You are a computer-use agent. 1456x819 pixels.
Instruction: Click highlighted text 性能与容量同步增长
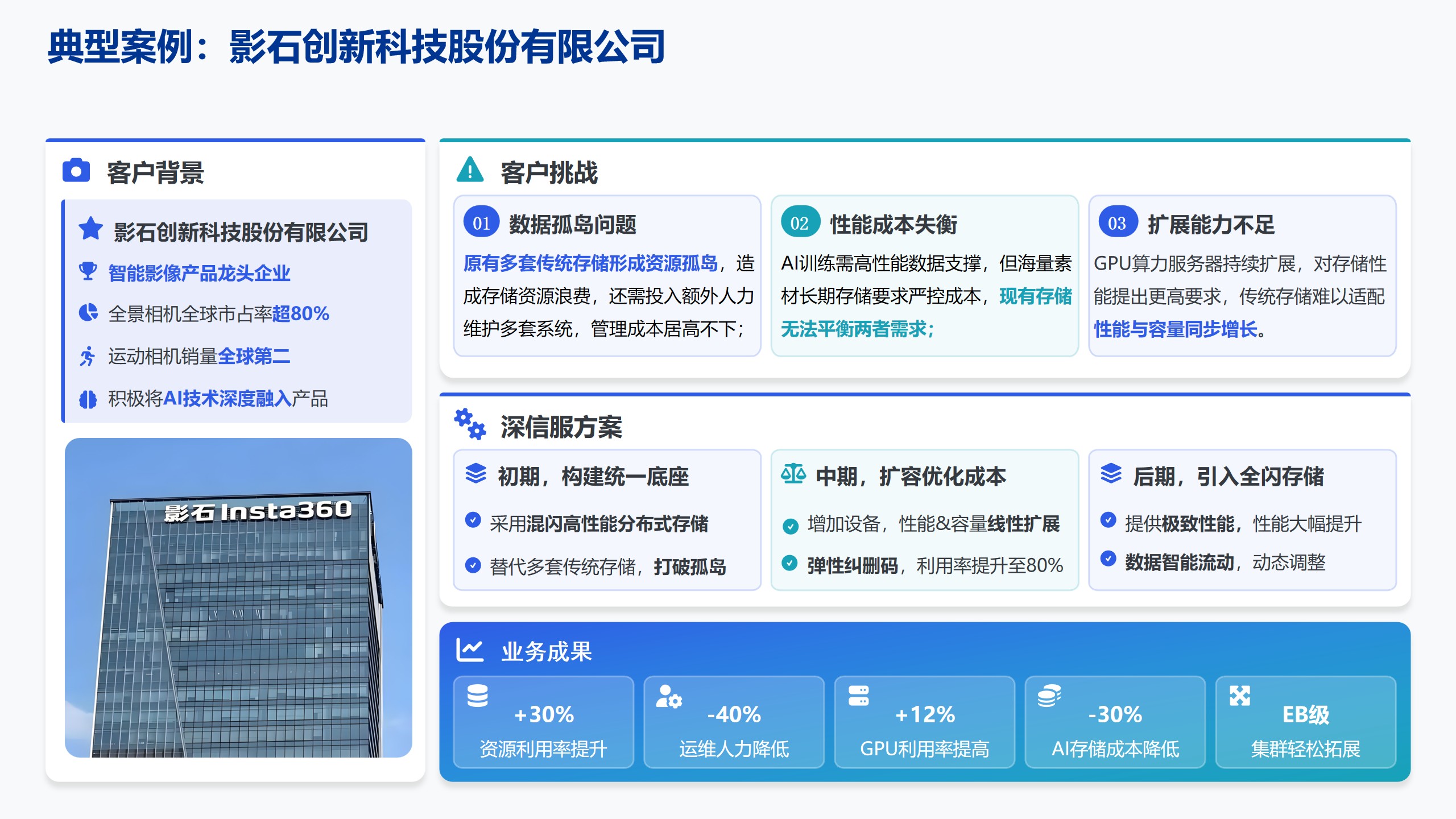pyautogui.click(x=1176, y=329)
